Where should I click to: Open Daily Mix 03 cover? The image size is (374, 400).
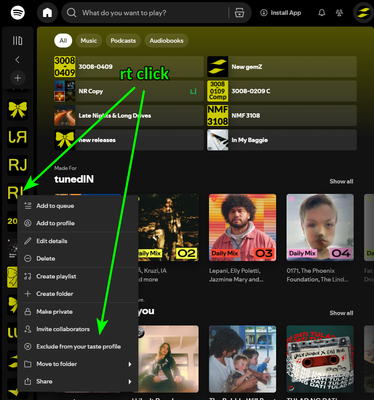243,227
